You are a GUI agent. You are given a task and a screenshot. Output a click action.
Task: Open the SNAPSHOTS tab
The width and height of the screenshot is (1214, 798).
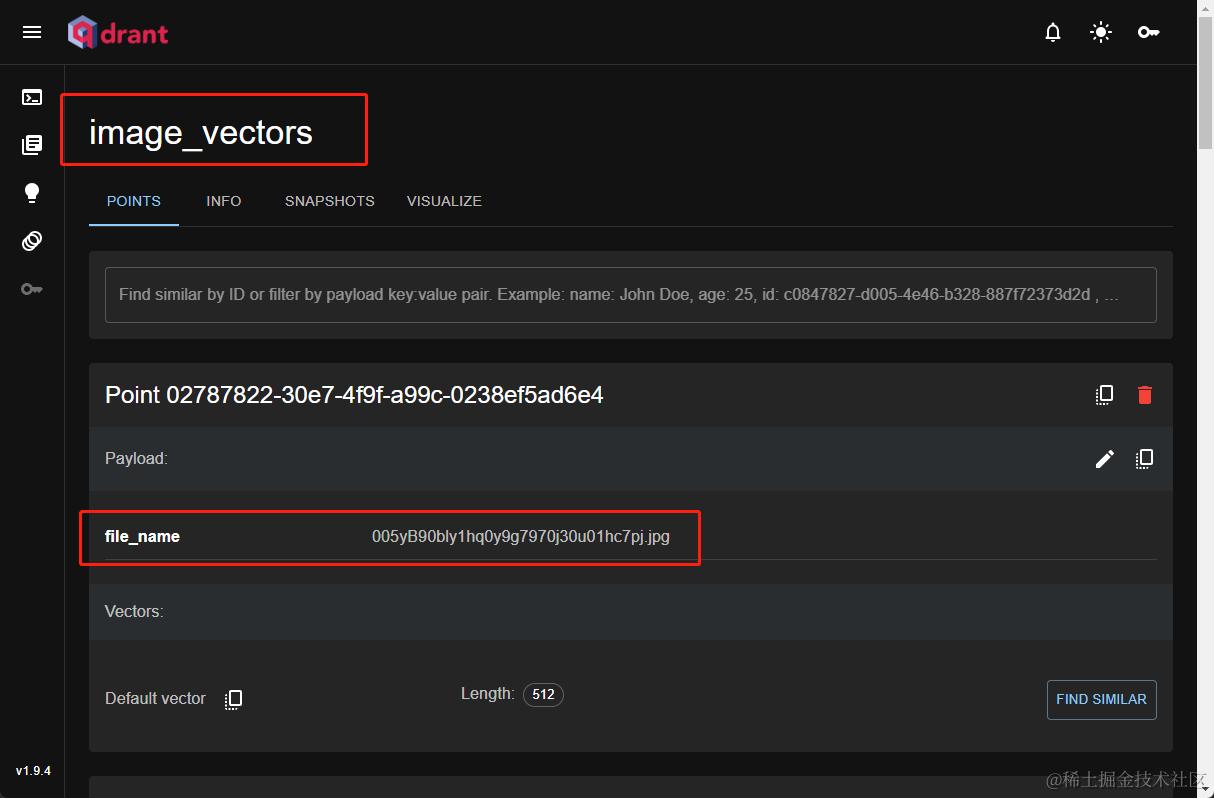click(330, 201)
